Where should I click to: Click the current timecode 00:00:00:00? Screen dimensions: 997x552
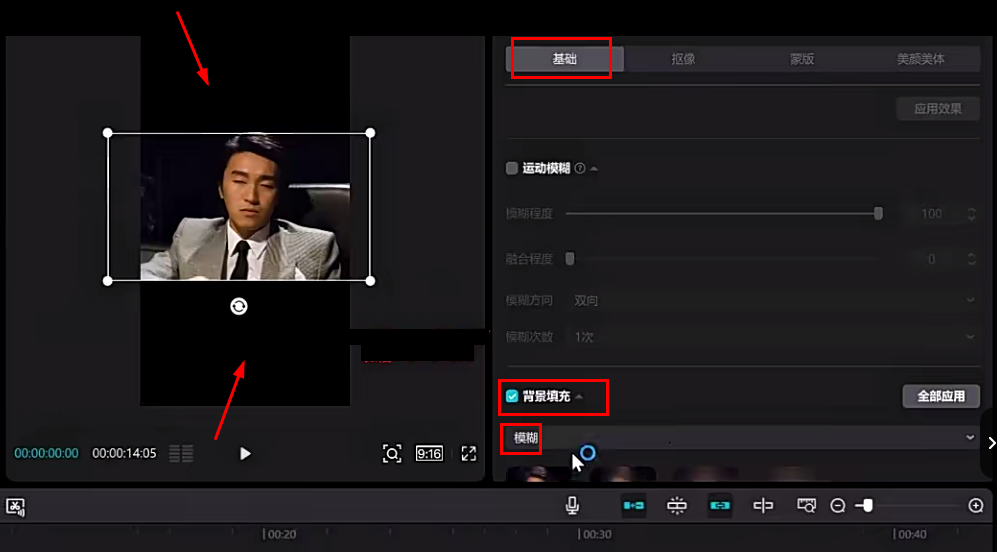coord(46,453)
